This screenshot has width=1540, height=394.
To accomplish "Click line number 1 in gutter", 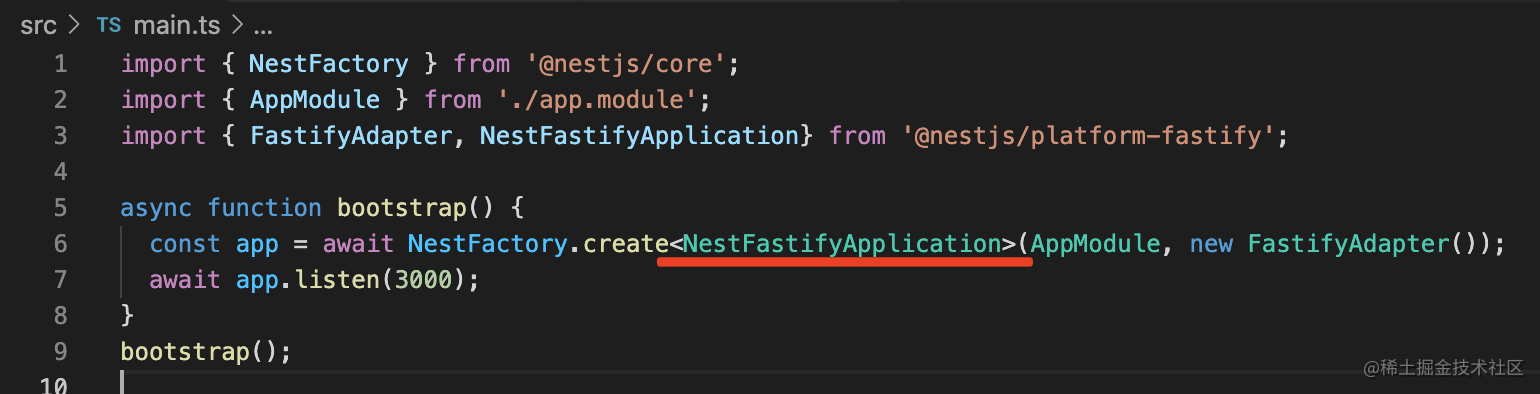I will [59, 64].
